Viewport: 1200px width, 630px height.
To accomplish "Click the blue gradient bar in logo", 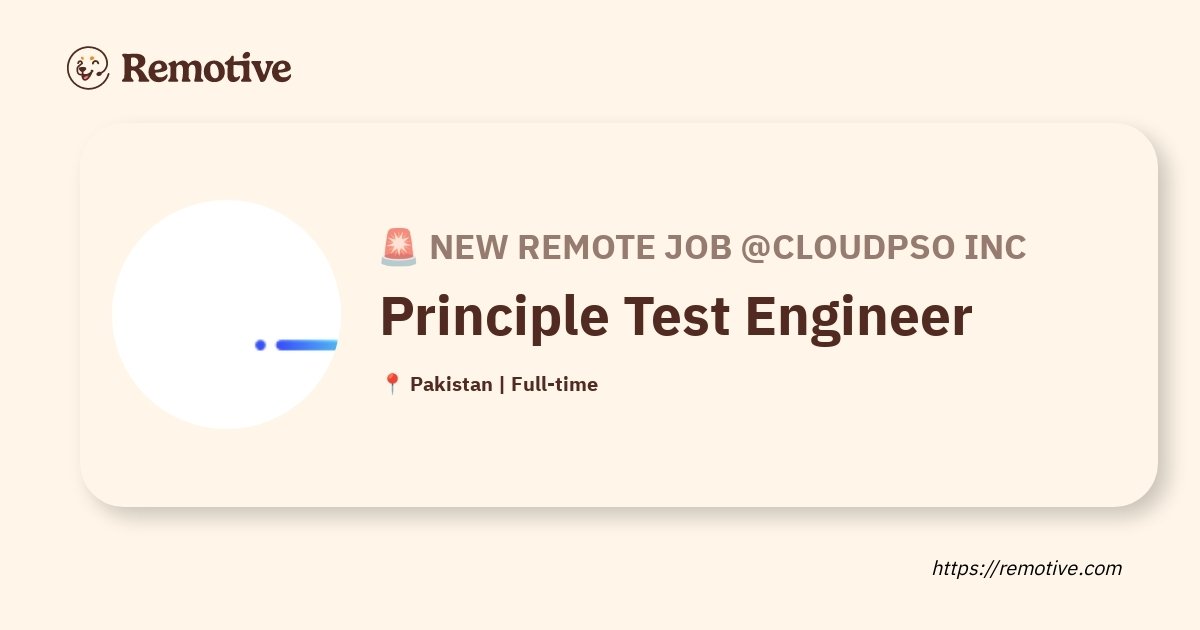I will click(306, 345).
